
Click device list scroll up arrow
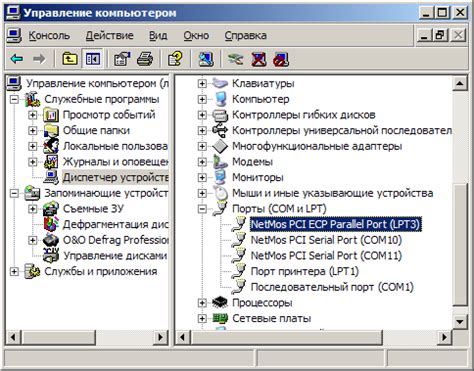460,84
